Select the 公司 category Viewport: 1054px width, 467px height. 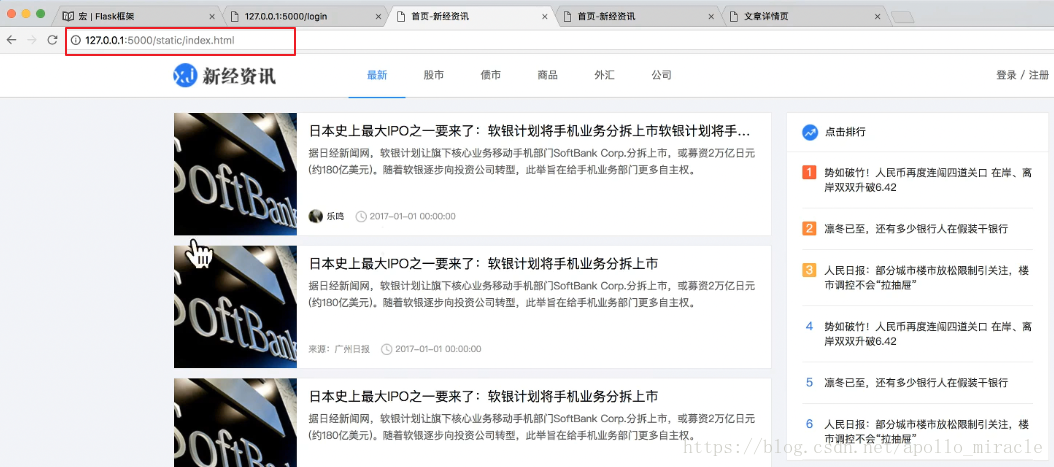[x=661, y=75]
